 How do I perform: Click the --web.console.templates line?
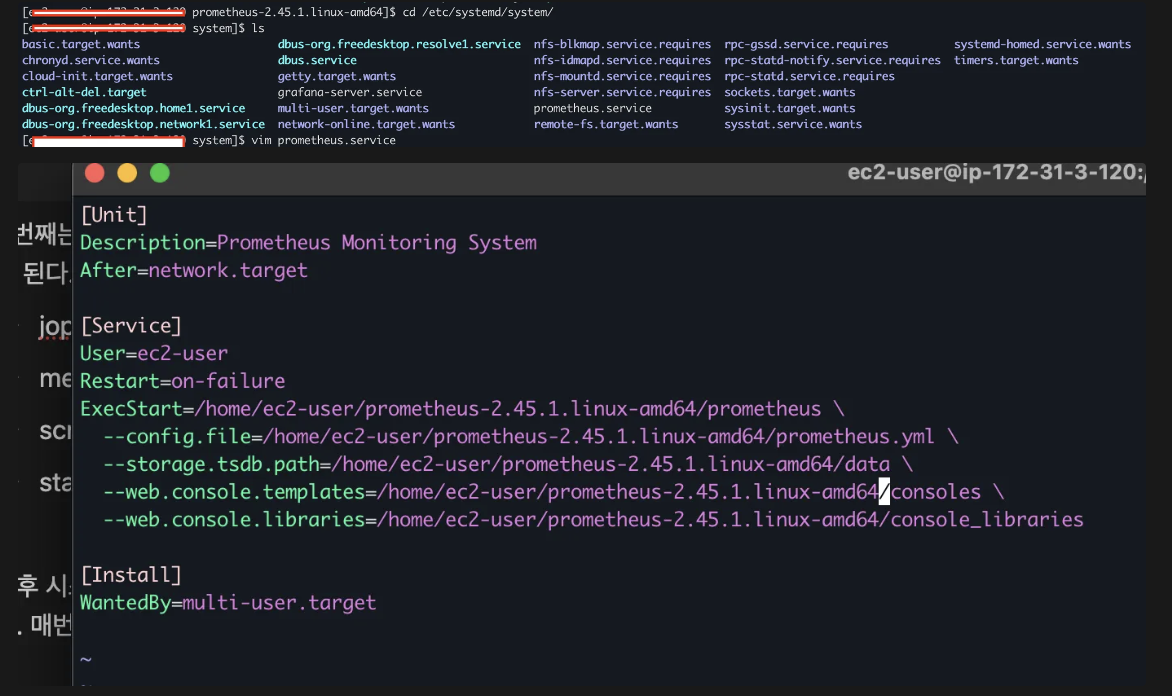point(554,492)
